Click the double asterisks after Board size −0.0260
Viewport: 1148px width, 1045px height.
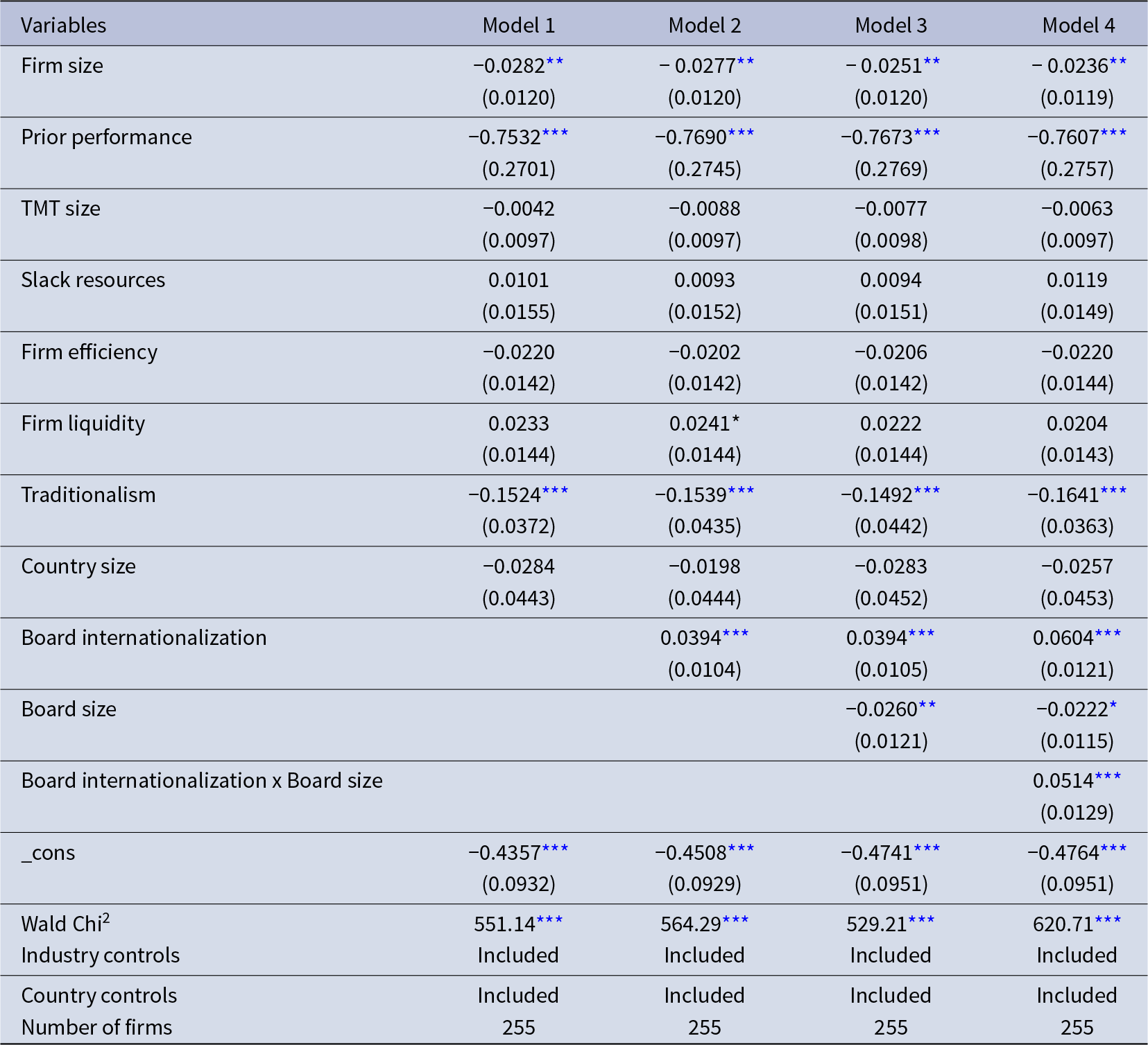click(927, 707)
